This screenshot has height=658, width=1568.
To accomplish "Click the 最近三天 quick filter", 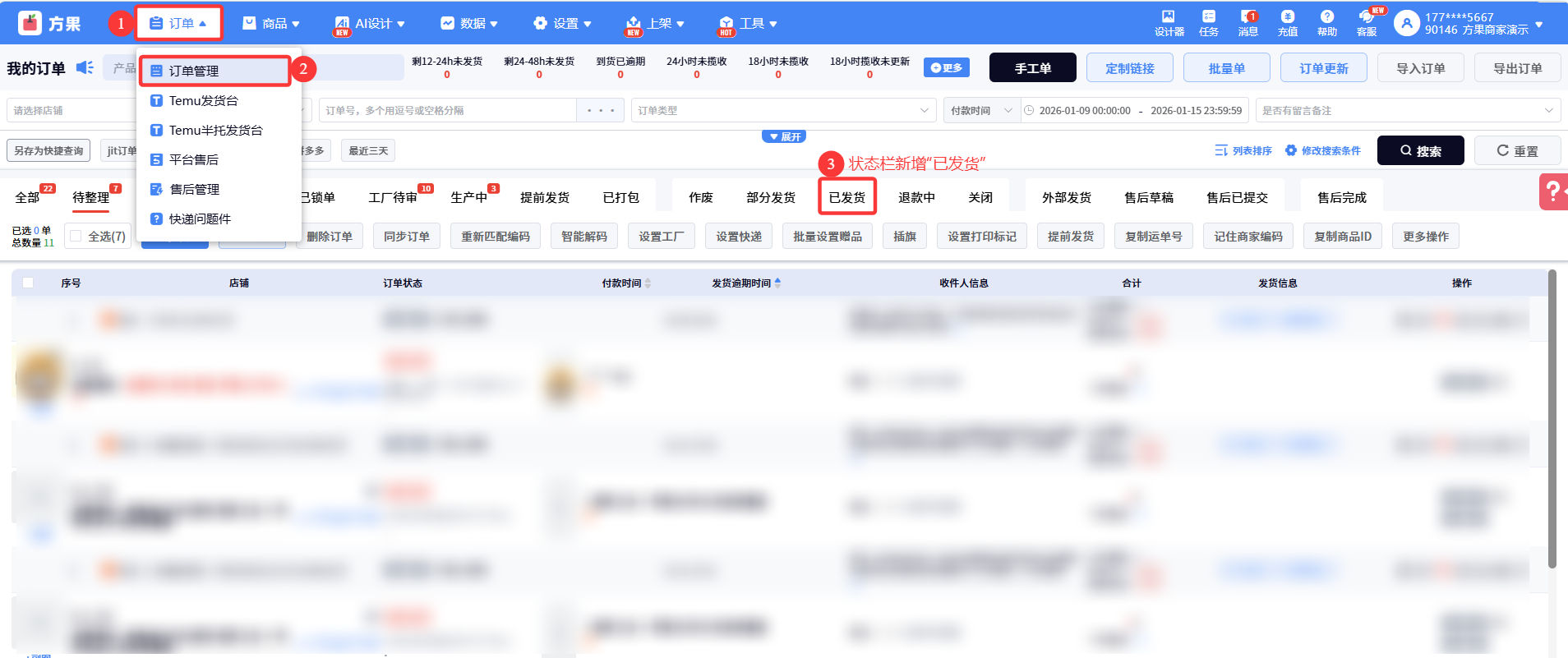I will pyautogui.click(x=368, y=150).
